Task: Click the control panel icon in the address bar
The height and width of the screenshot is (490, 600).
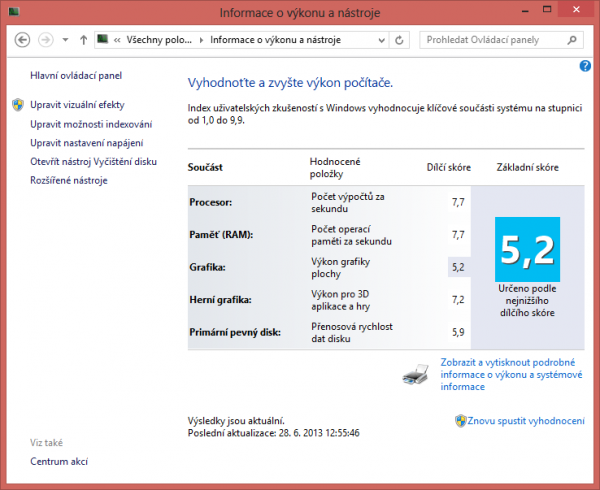Action: click(103, 39)
